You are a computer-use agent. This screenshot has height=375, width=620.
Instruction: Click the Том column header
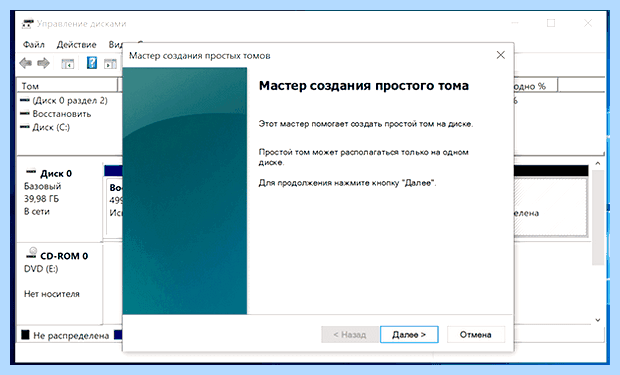point(67,86)
